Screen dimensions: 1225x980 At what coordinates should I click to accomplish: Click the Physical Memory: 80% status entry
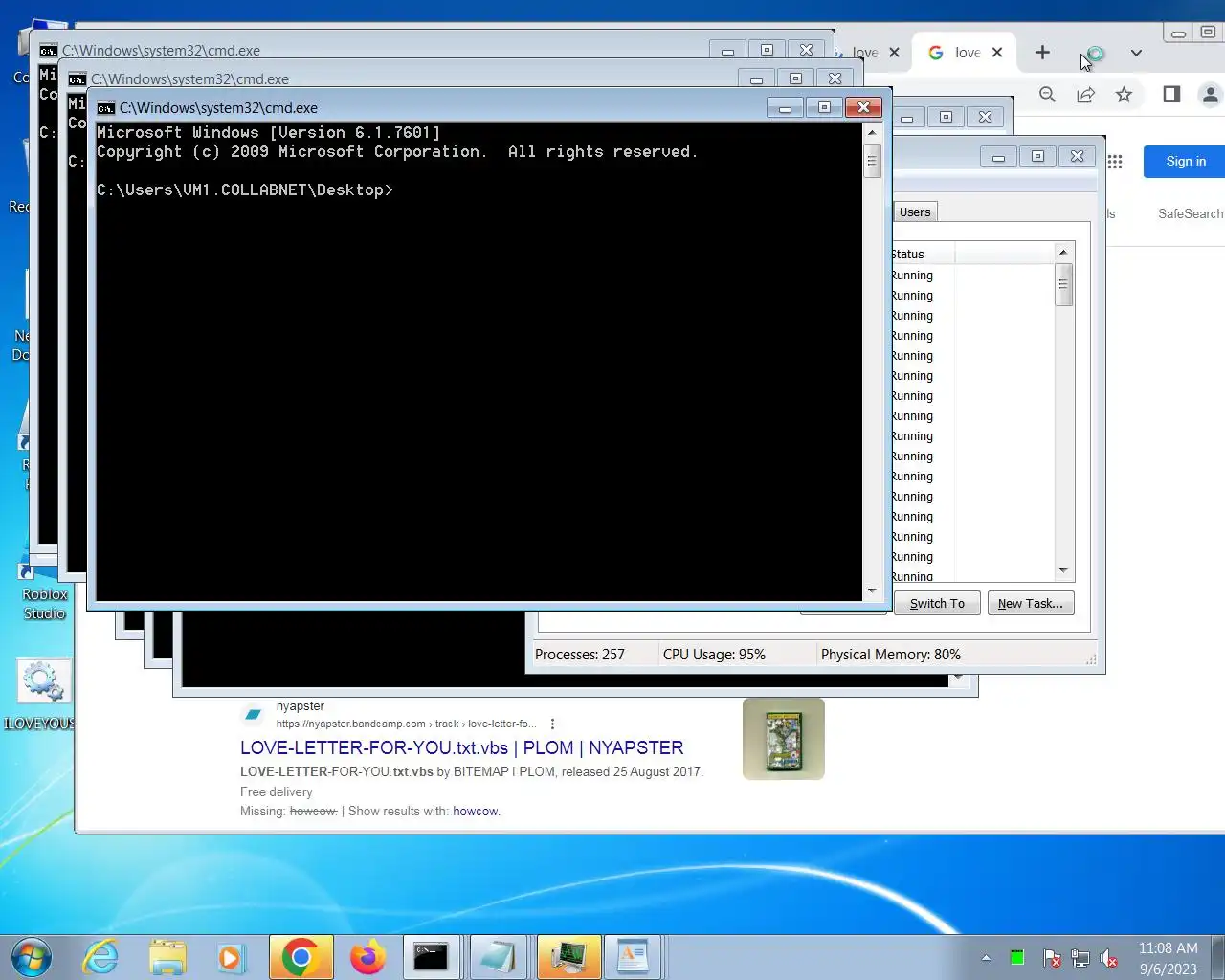[890, 655]
